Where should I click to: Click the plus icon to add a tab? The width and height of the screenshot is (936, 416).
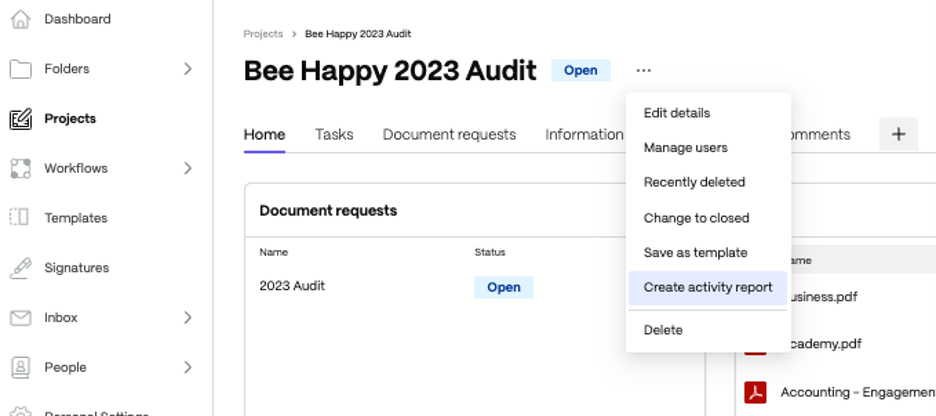[x=898, y=134]
